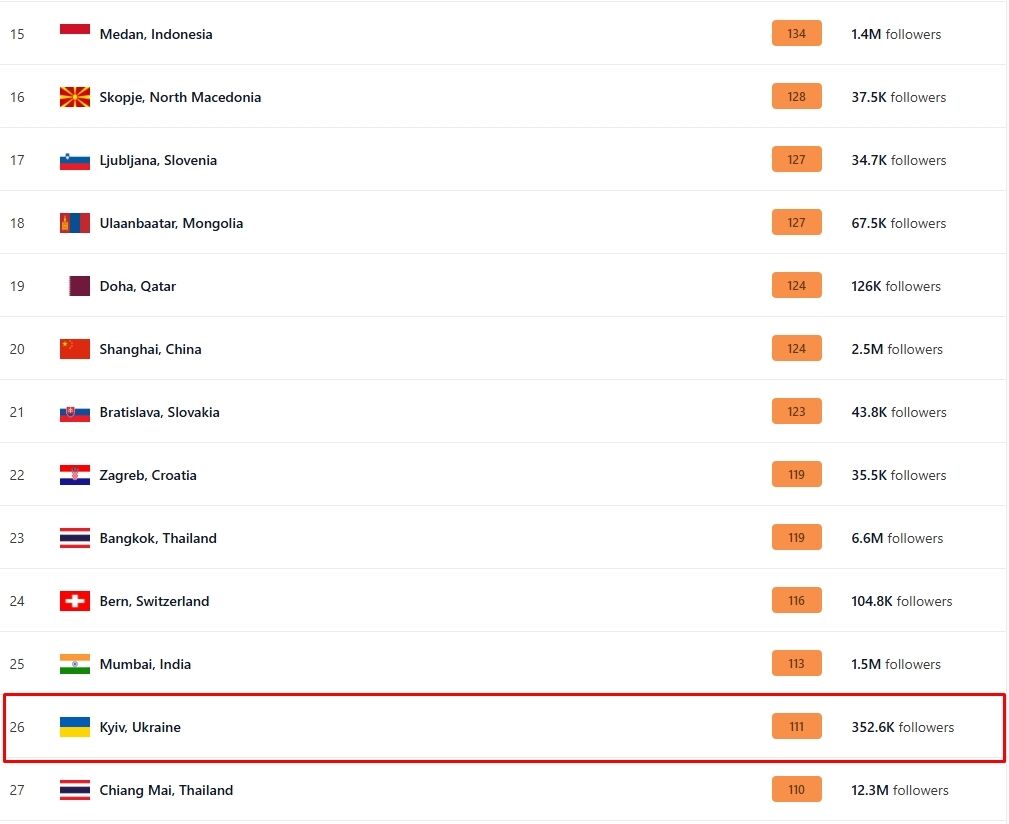Click the China flag beside Shanghai
This screenshot has height=824, width=1009.
tap(75, 349)
